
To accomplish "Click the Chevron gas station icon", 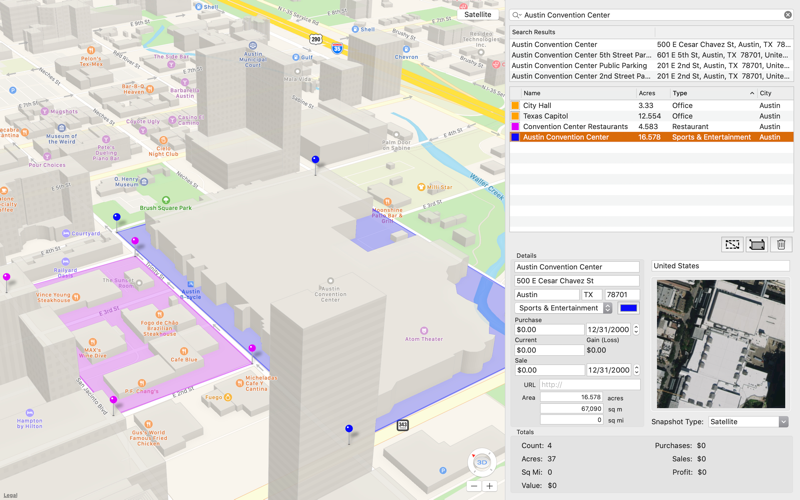I will click(x=406, y=49).
